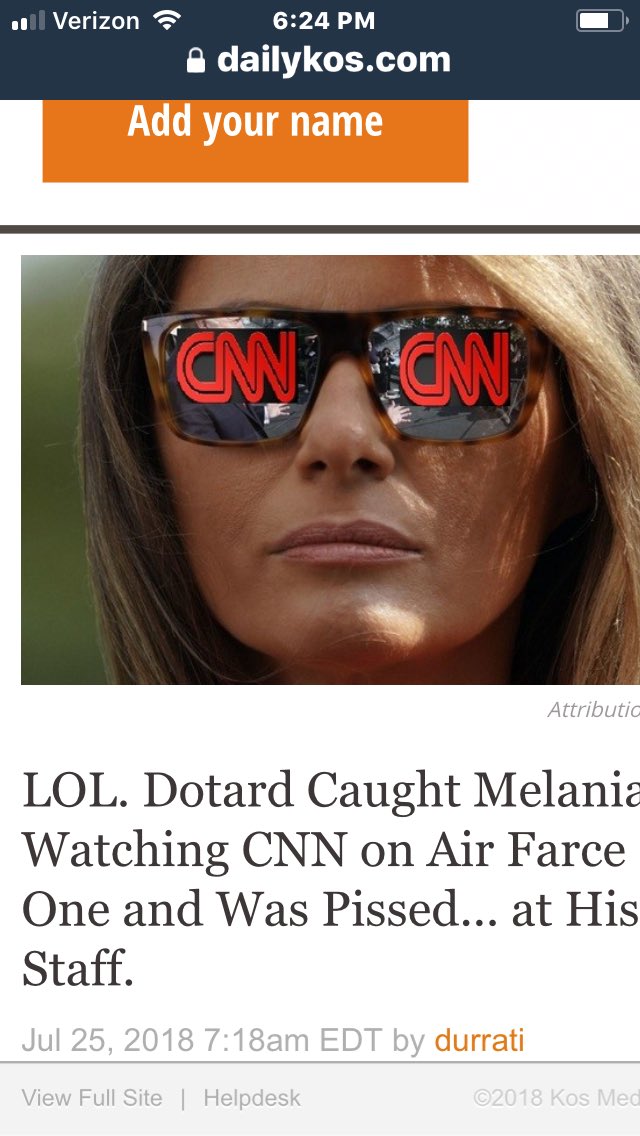Click View Full Site link
This screenshot has width=640, height=1136.
coord(92,1098)
